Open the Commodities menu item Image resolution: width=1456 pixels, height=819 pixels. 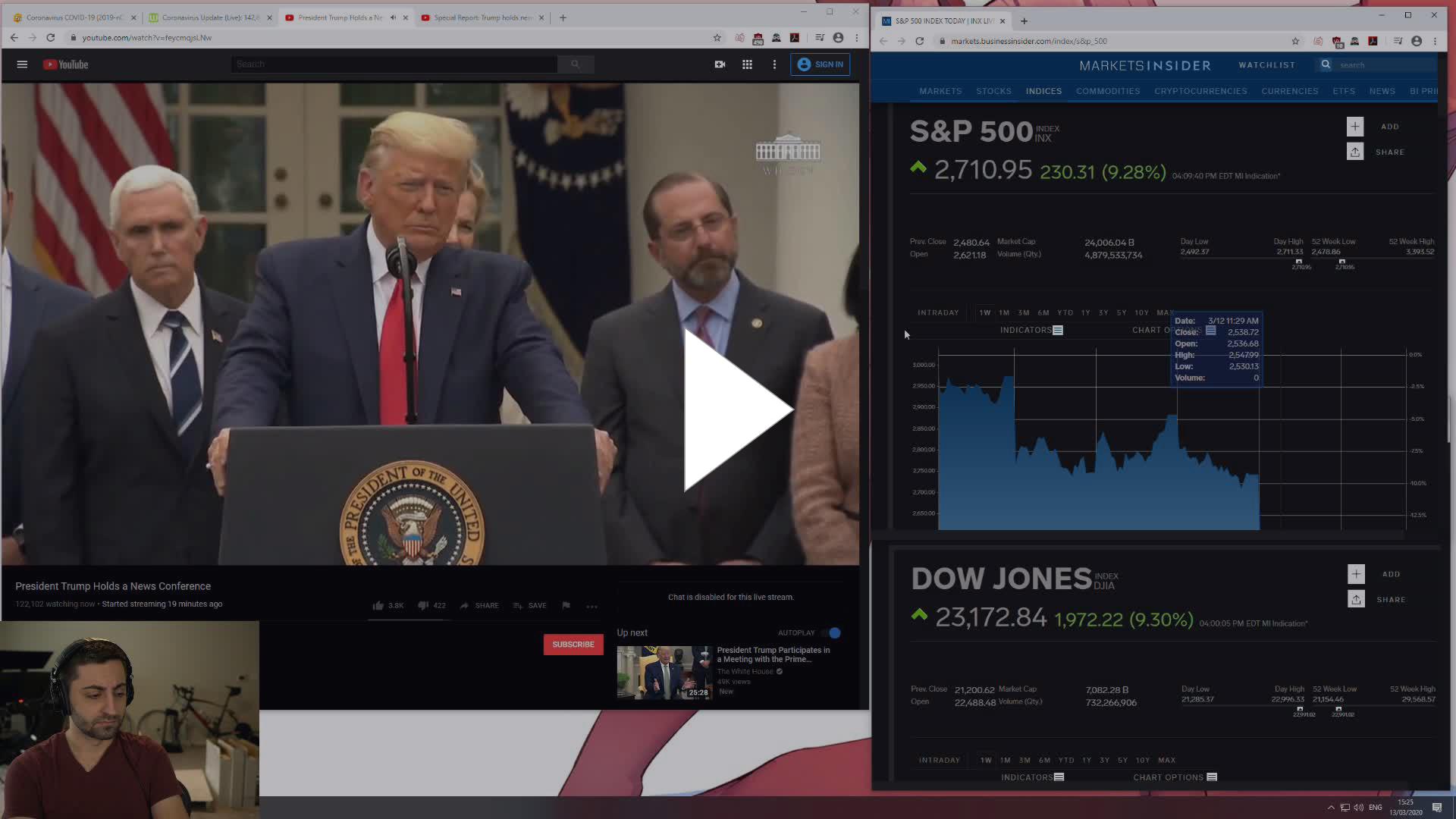[1108, 91]
